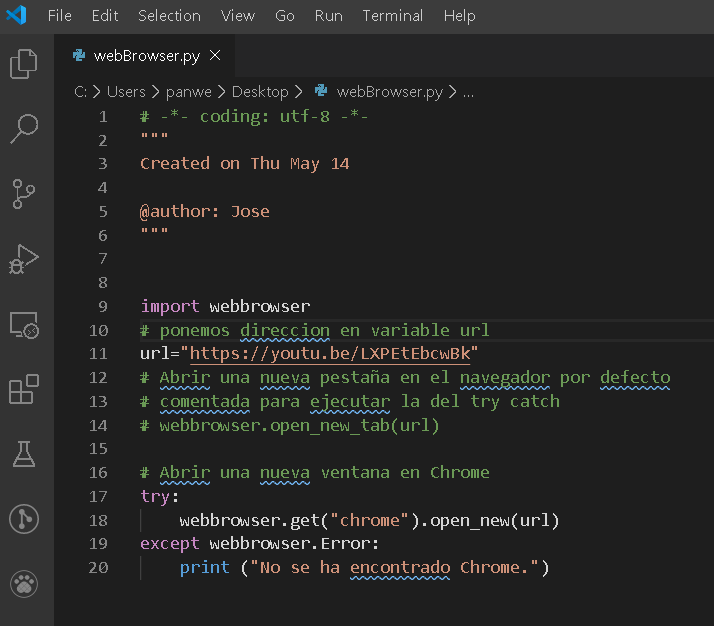Click '@author: Jose' on line 5
This screenshot has height=626, width=714.
coord(205,211)
